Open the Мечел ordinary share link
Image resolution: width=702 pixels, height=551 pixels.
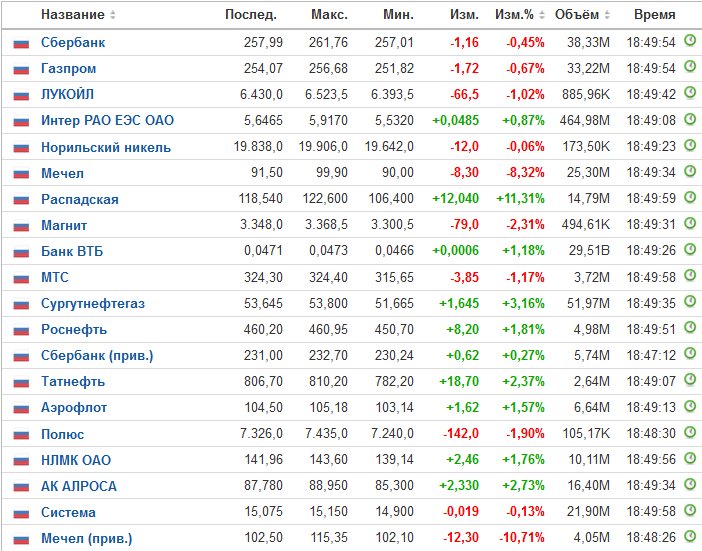pyautogui.click(x=62, y=173)
